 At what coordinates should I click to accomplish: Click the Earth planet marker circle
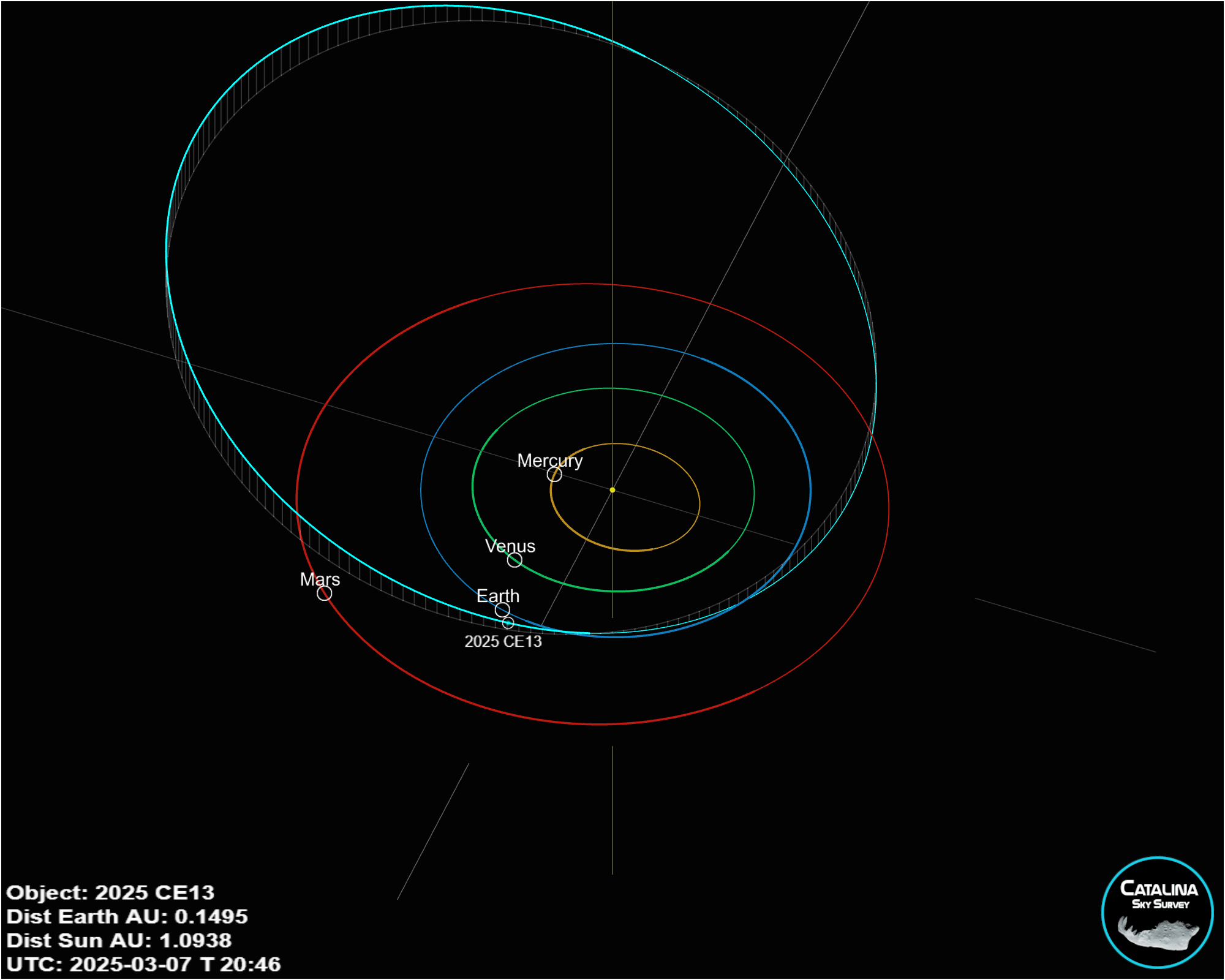[x=502, y=609]
